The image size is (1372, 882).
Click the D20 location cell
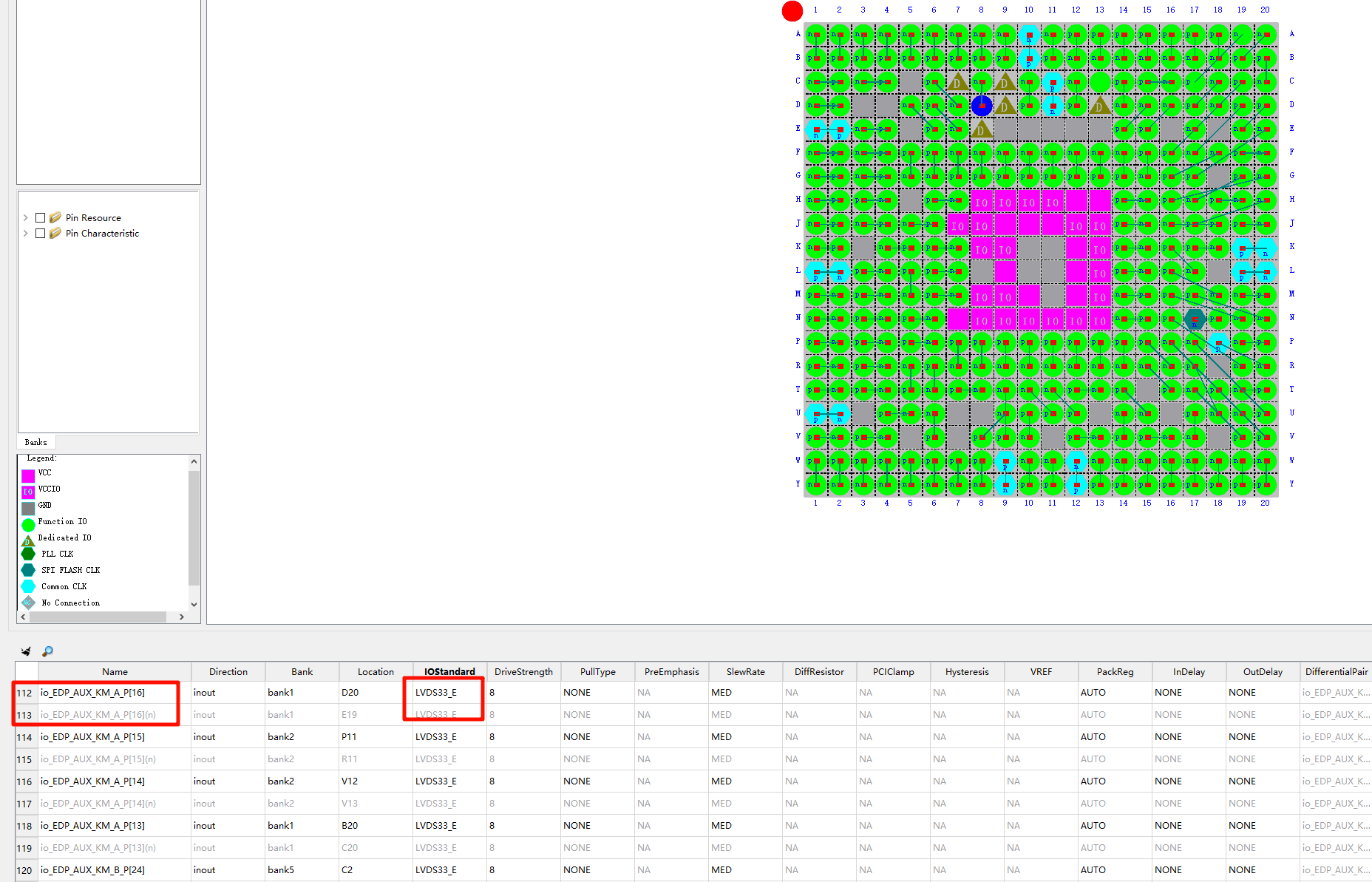point(376,693)
